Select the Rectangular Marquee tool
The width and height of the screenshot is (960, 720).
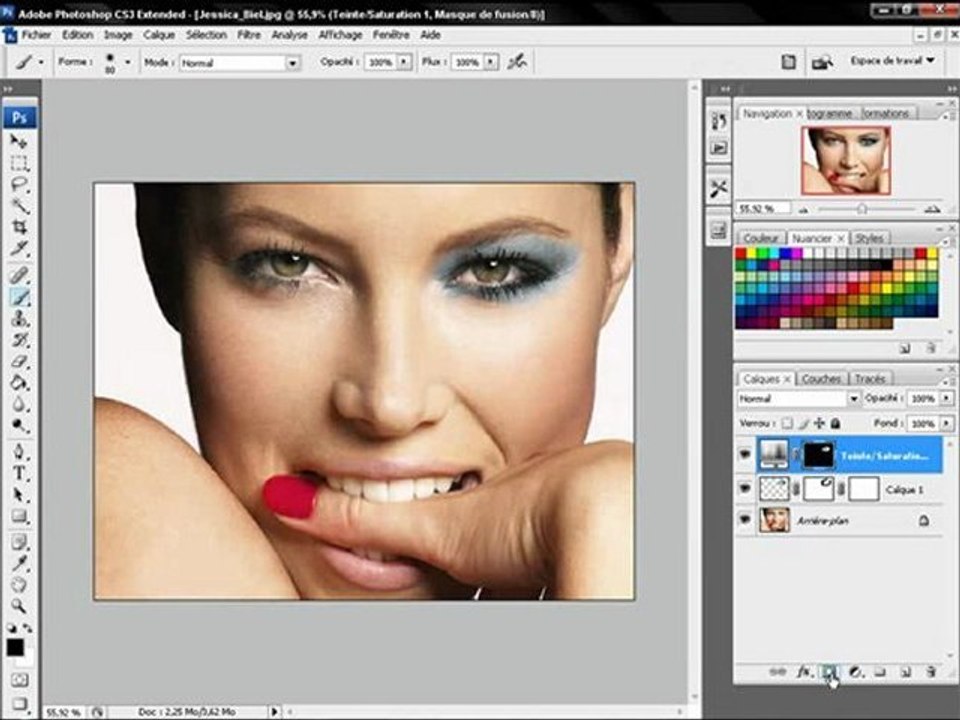pyautogui.click(x=19, y=163)
